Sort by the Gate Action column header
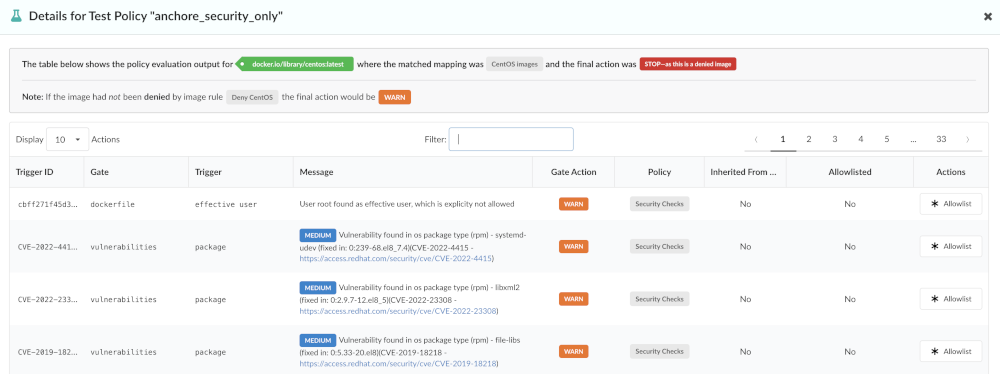 pyautogui.click(x=573, y=172)
